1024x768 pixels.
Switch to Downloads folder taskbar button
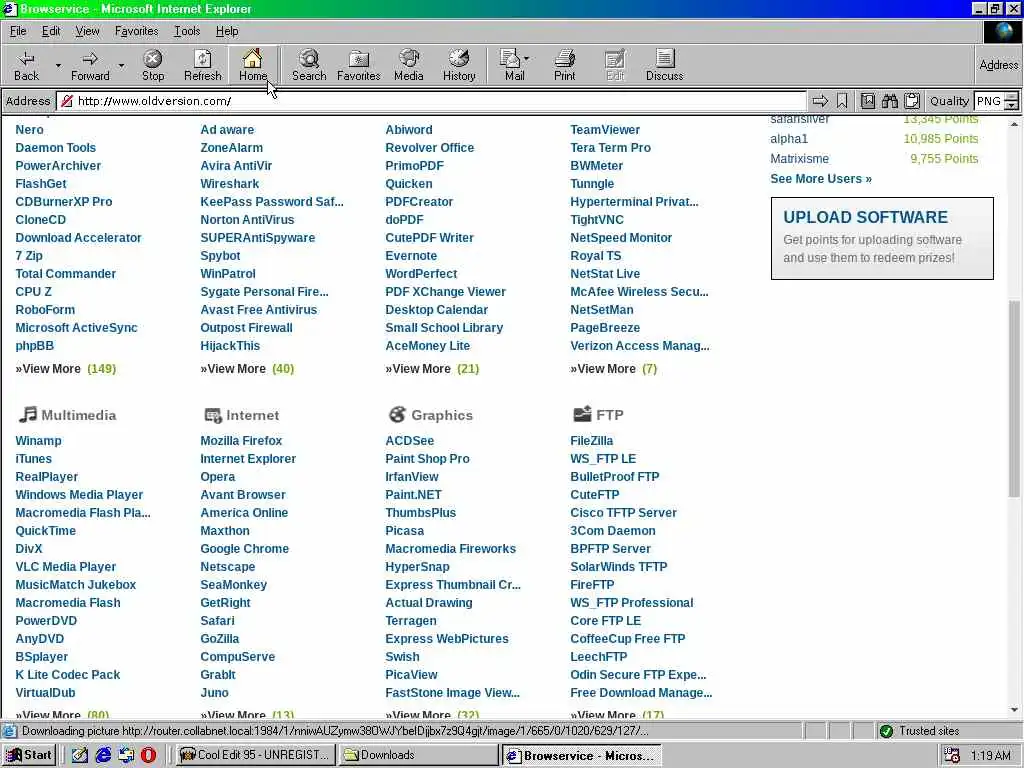(x=418, y=755)
